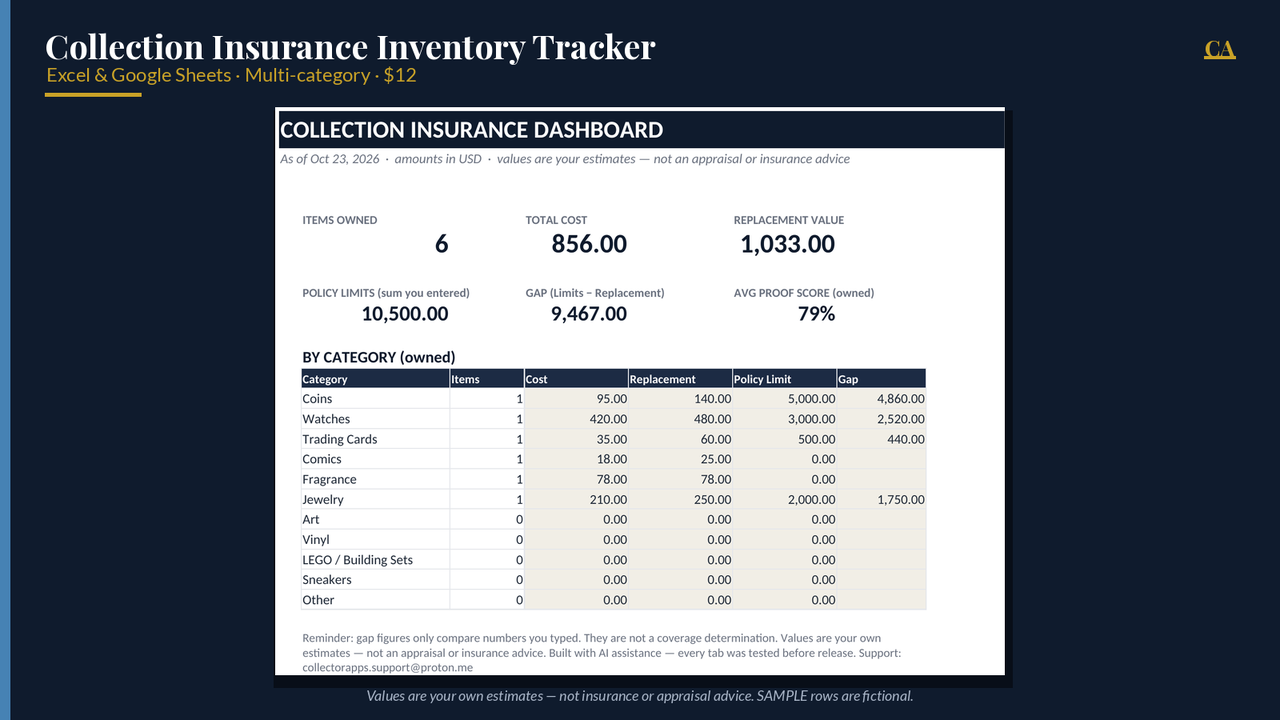
Task: Click the "Replacement" column header
Action: click(680, 379)
